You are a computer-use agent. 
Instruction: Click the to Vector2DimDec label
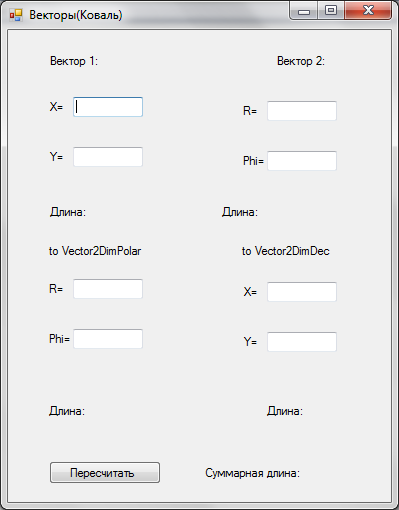(x=286, y=251)
